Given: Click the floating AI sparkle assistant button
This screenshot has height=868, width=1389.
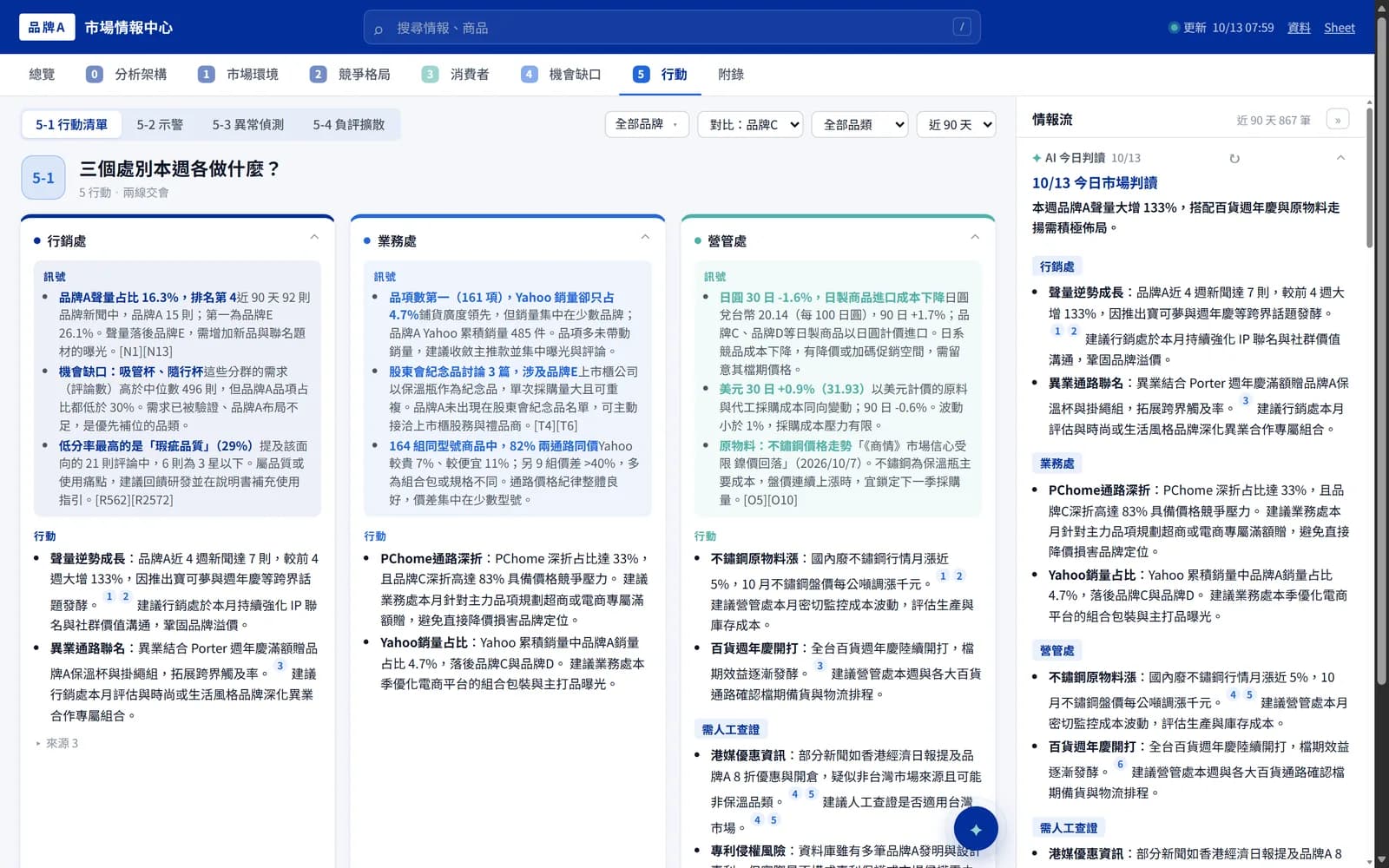Looking at the screenshot, I should point(976,829).
